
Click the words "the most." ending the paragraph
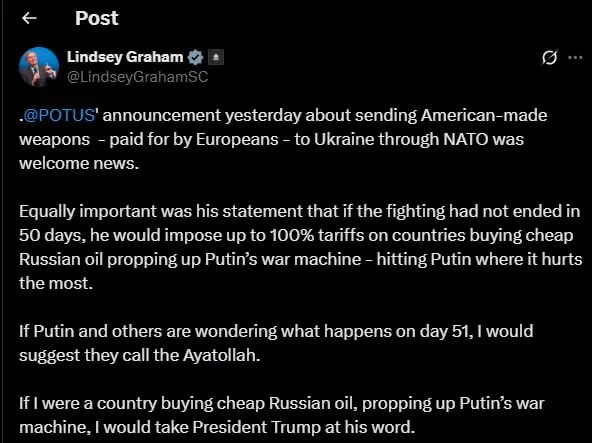coord(56,283)
